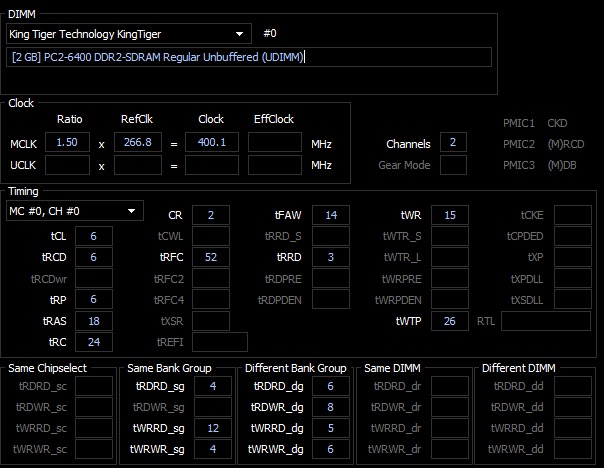Click the tRCD value field
This screenshot has height=468, width=604.
coord(94,257)
